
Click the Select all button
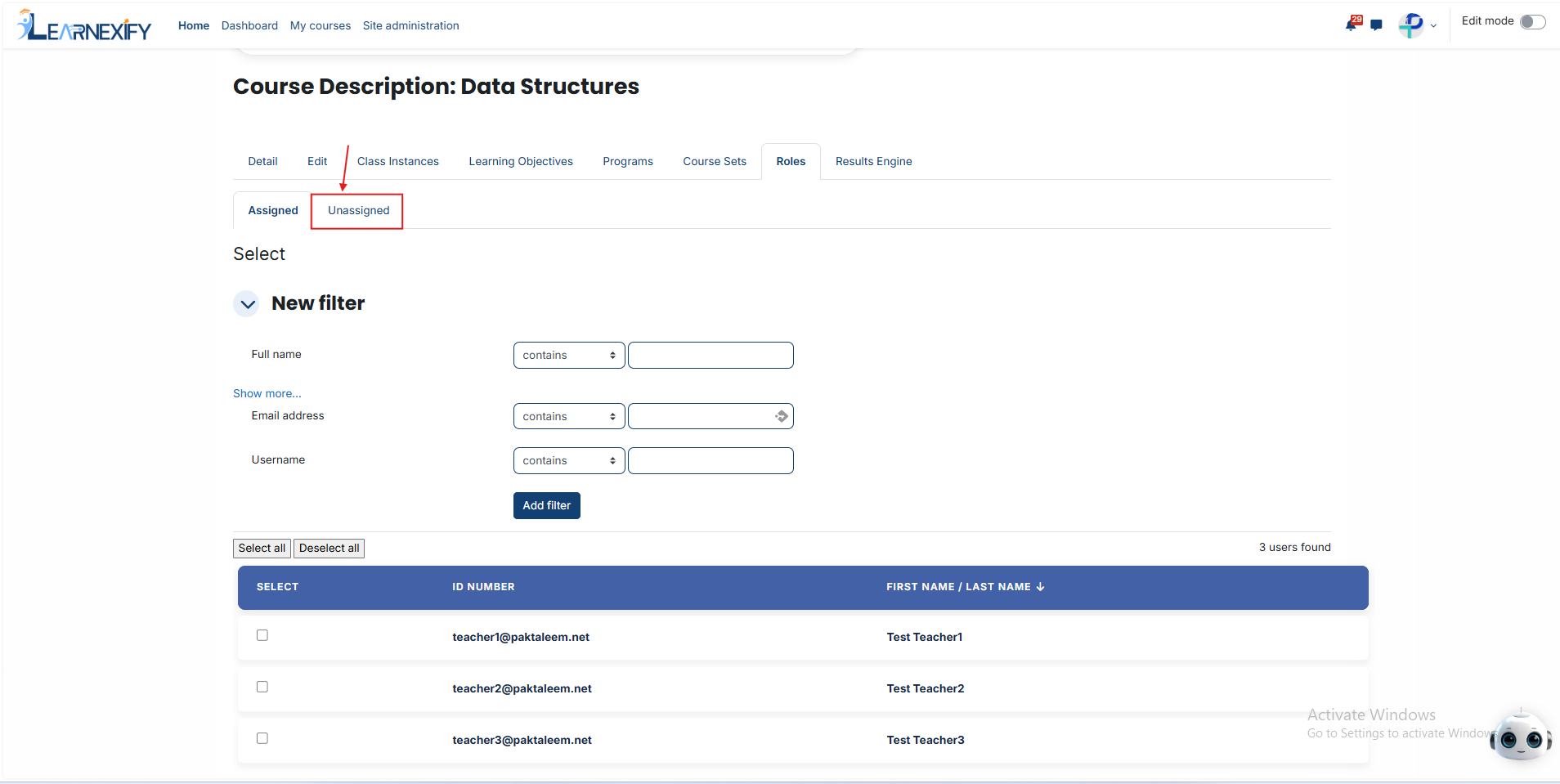[262, 549]
